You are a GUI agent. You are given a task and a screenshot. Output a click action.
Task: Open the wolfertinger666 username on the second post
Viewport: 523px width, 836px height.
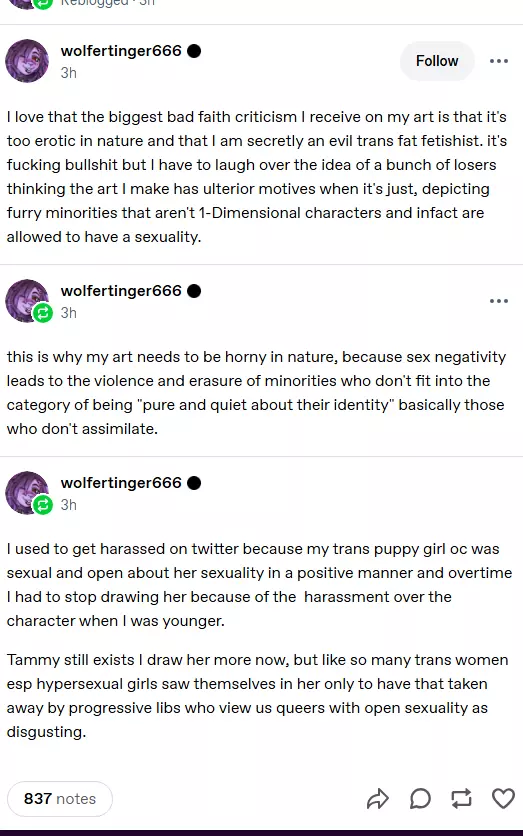tap(121, 291)
